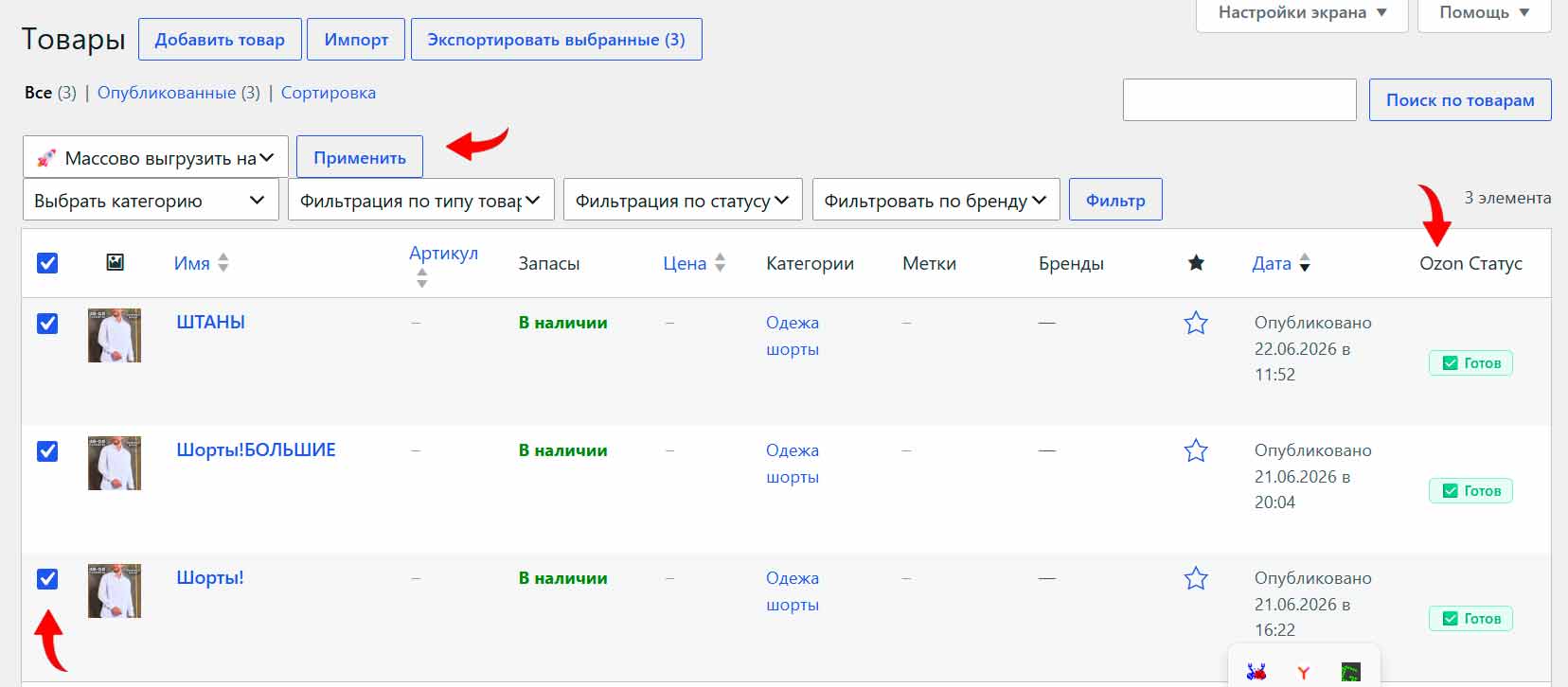
Task: Open ШТАНЫ product thumbnail
Action: tap(115, 335)
